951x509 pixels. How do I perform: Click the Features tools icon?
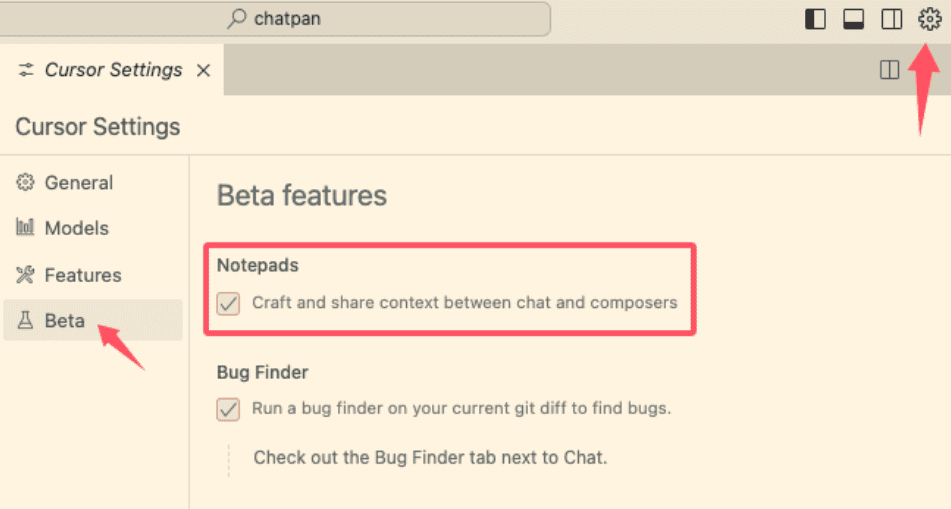(25, 275)
